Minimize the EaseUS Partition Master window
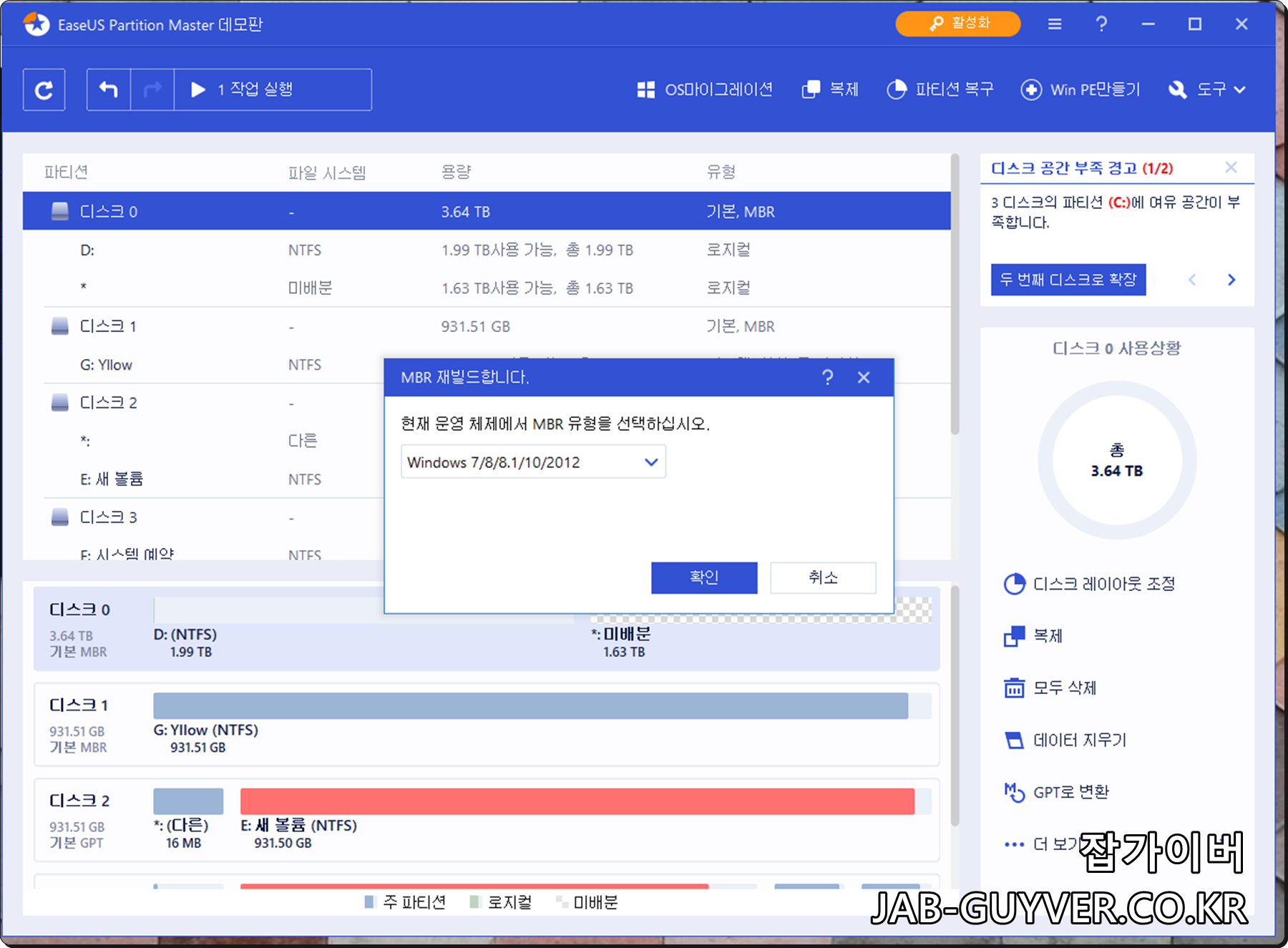 point(1148,24)
